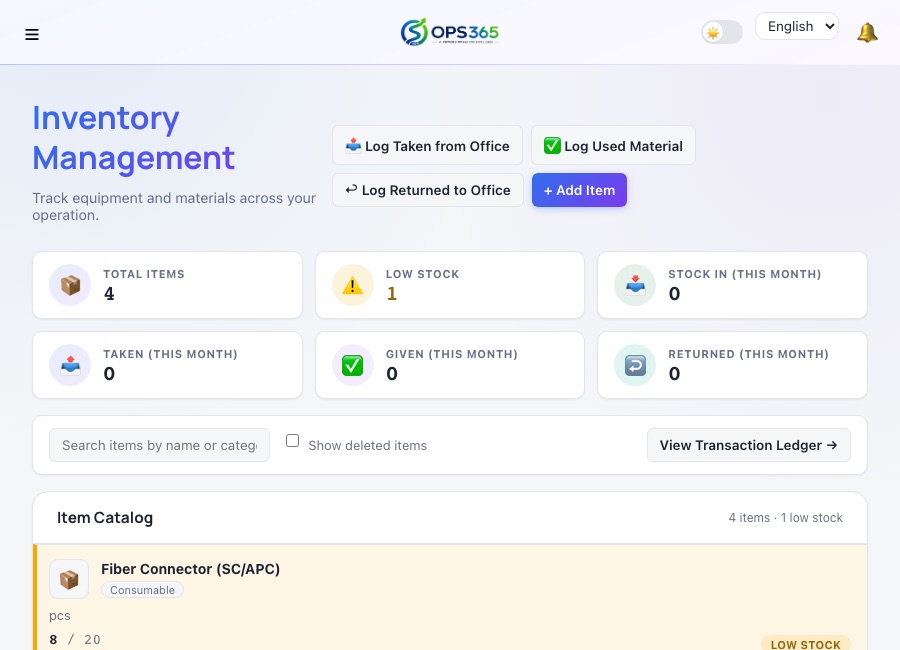Viewport: 900px width, 650px height.
Task: Select the Fiber Connector (SC/APC) item name
Action: click(x=191, y=569)
